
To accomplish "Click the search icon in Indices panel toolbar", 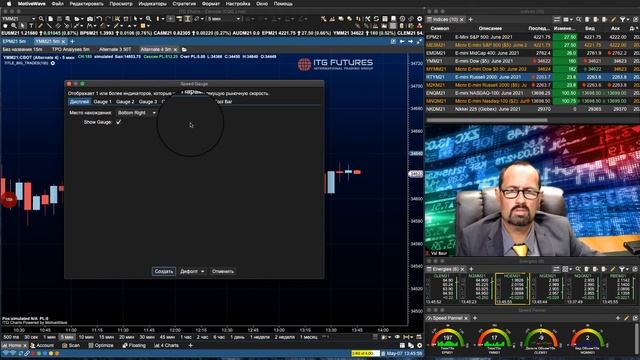I will pos(578,19).
